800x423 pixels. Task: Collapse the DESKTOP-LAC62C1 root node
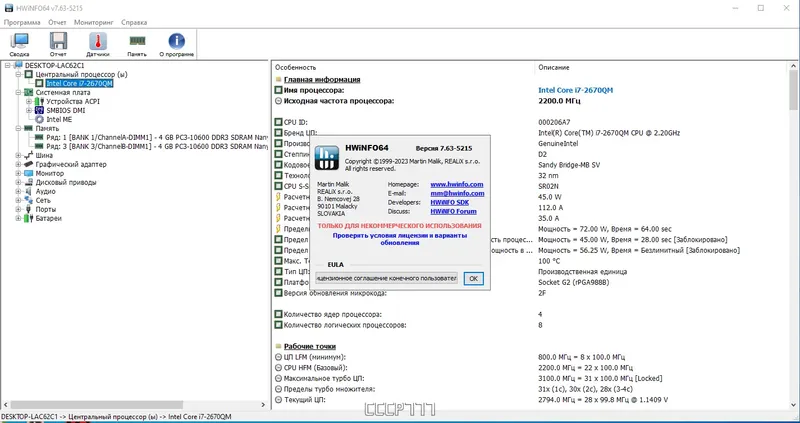click(x=8, y=65)
